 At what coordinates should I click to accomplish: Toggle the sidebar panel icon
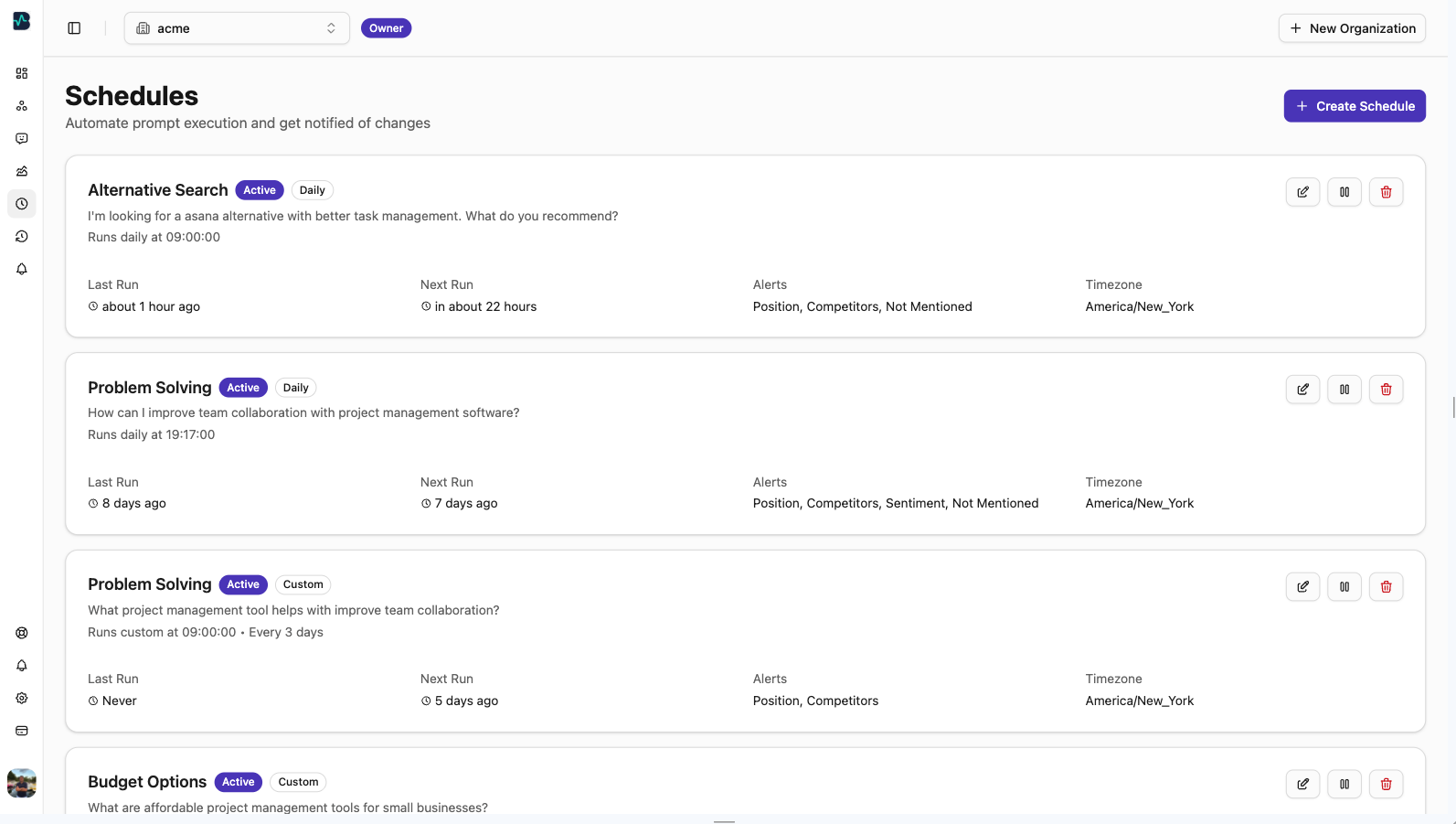(x=74, y=28)
